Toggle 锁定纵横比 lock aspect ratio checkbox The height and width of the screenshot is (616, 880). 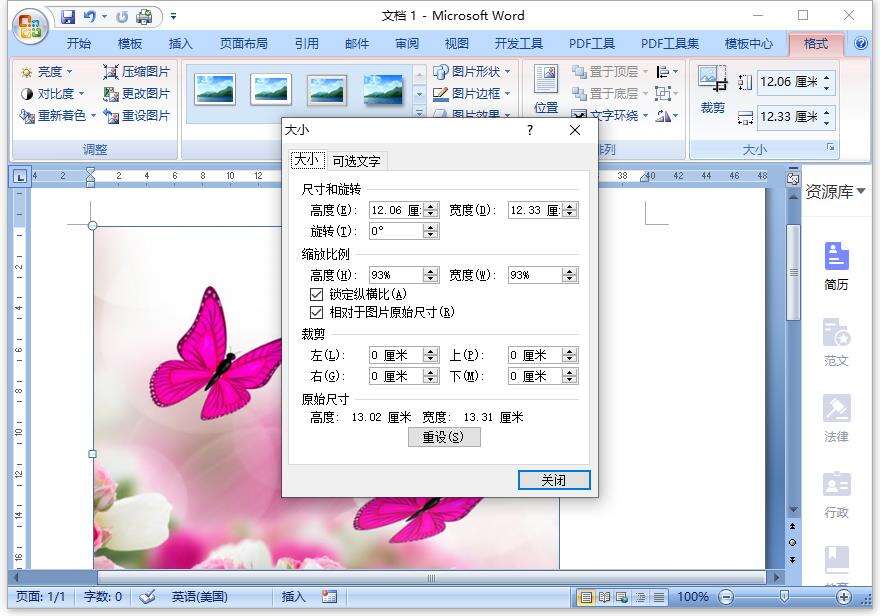point(317,294)
